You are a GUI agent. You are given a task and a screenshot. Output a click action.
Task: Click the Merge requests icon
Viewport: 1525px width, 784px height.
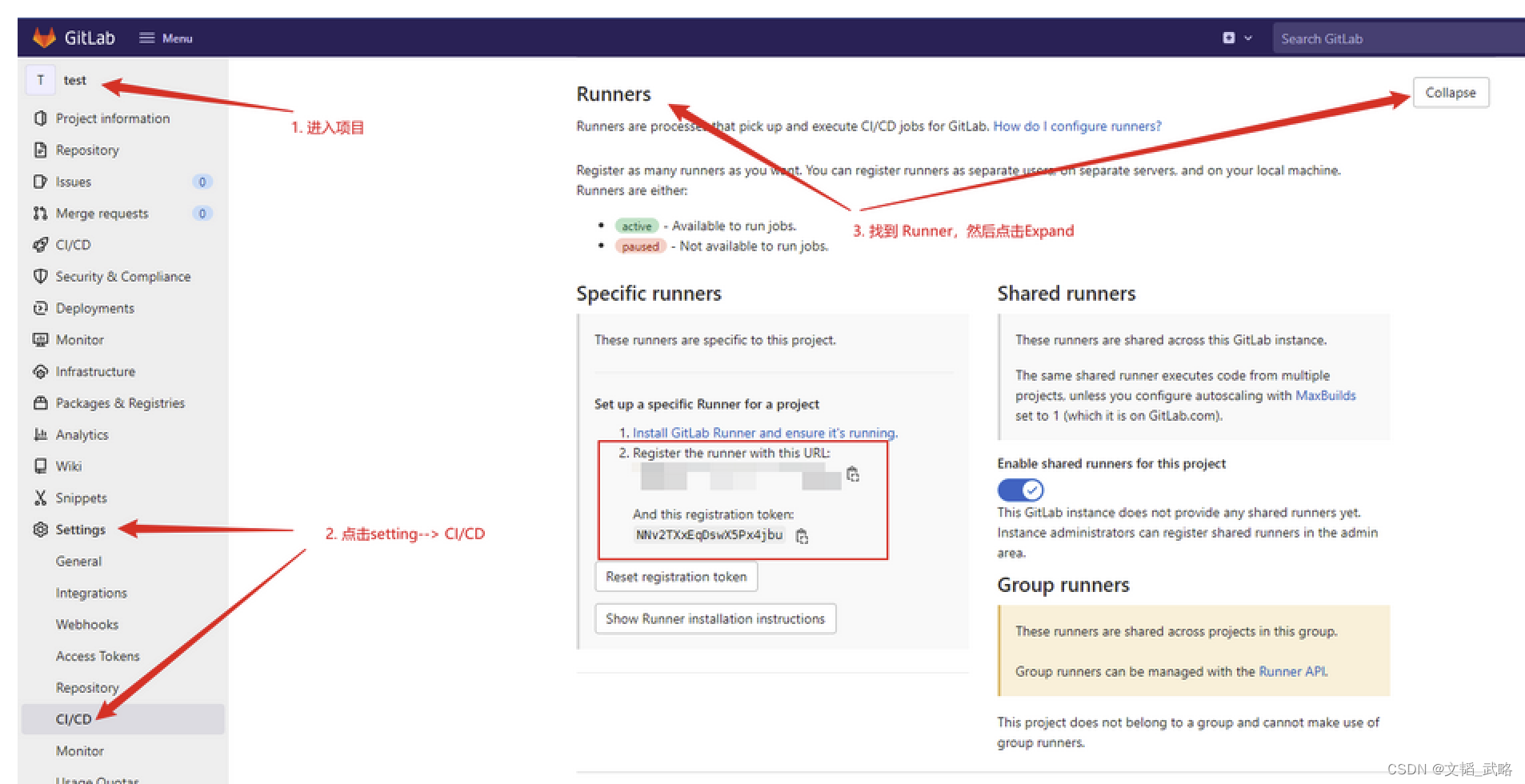coord(40,213)
